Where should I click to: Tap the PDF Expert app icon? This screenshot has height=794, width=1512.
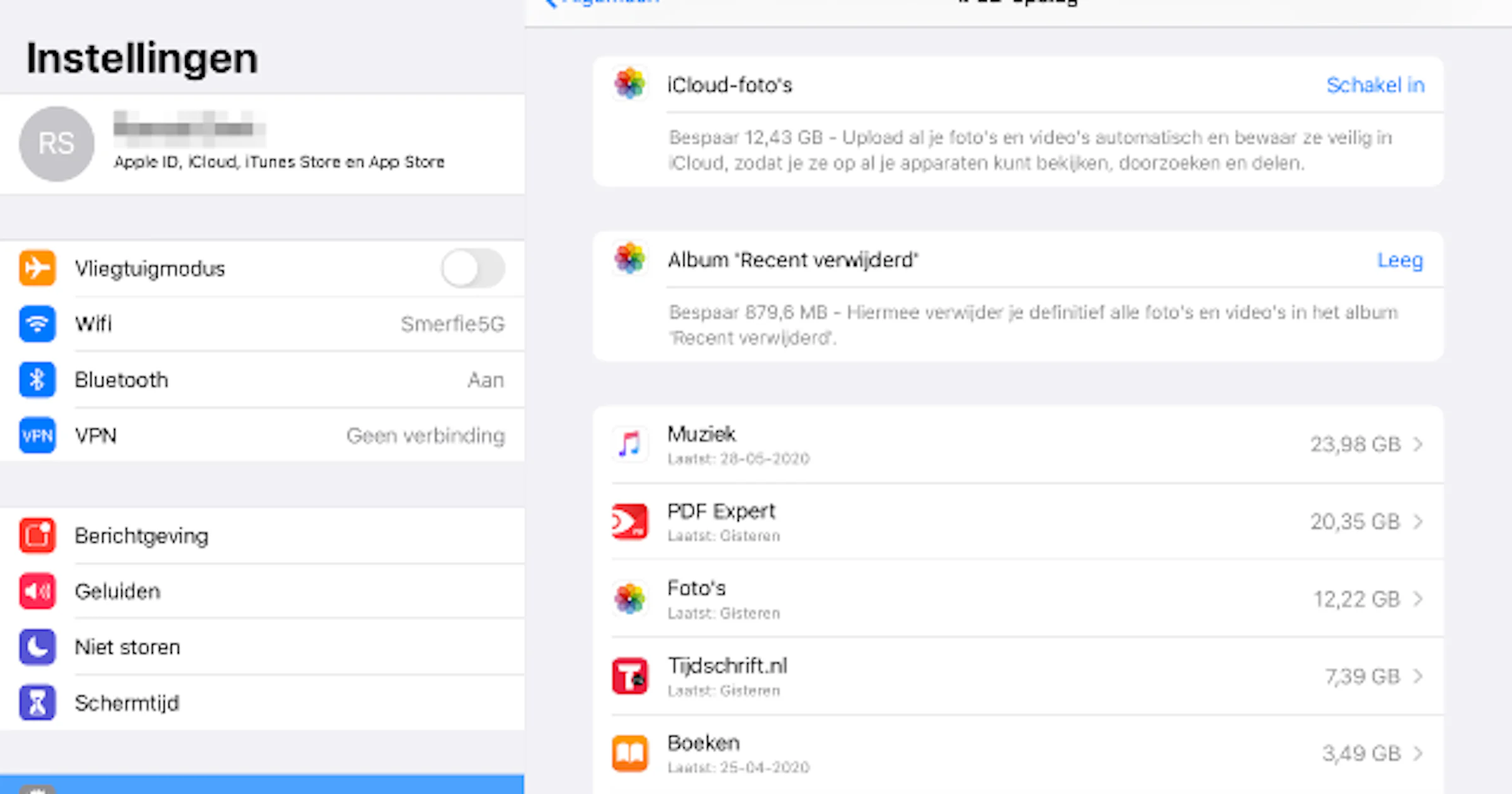(x=629, y=522)
